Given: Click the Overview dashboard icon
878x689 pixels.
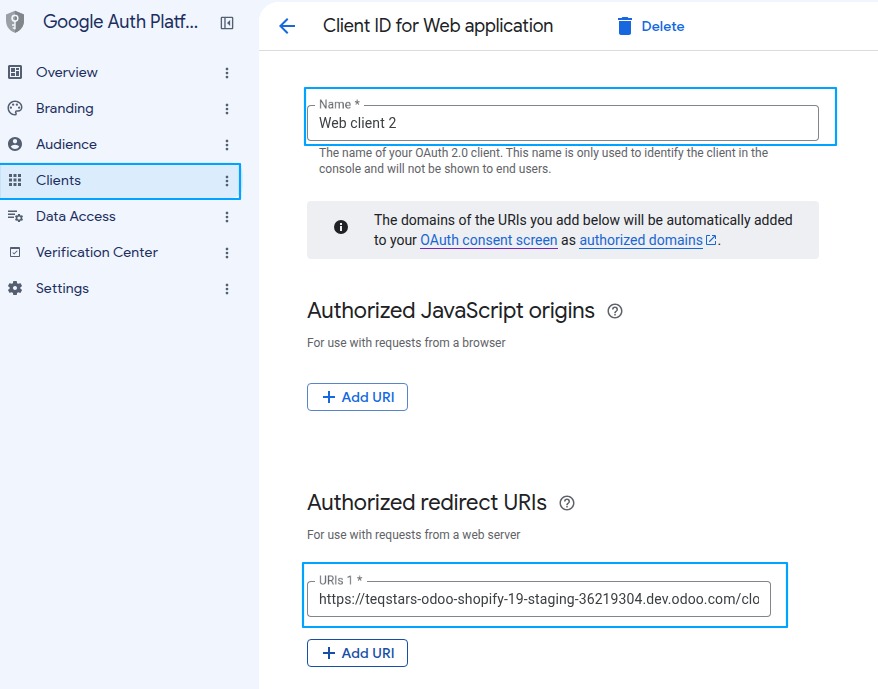Looking at the screenshot, I should (15, 72).
